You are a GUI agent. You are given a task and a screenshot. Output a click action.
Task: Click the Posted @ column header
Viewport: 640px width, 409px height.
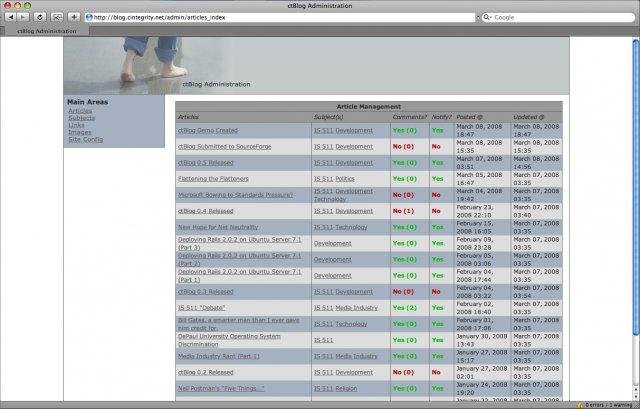(469, 117)
